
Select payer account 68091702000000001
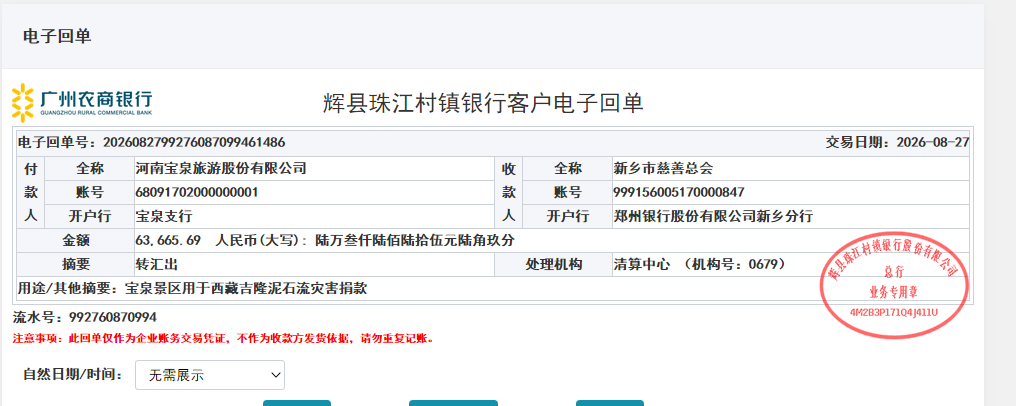pyautogui.click(x=197, y=192)
